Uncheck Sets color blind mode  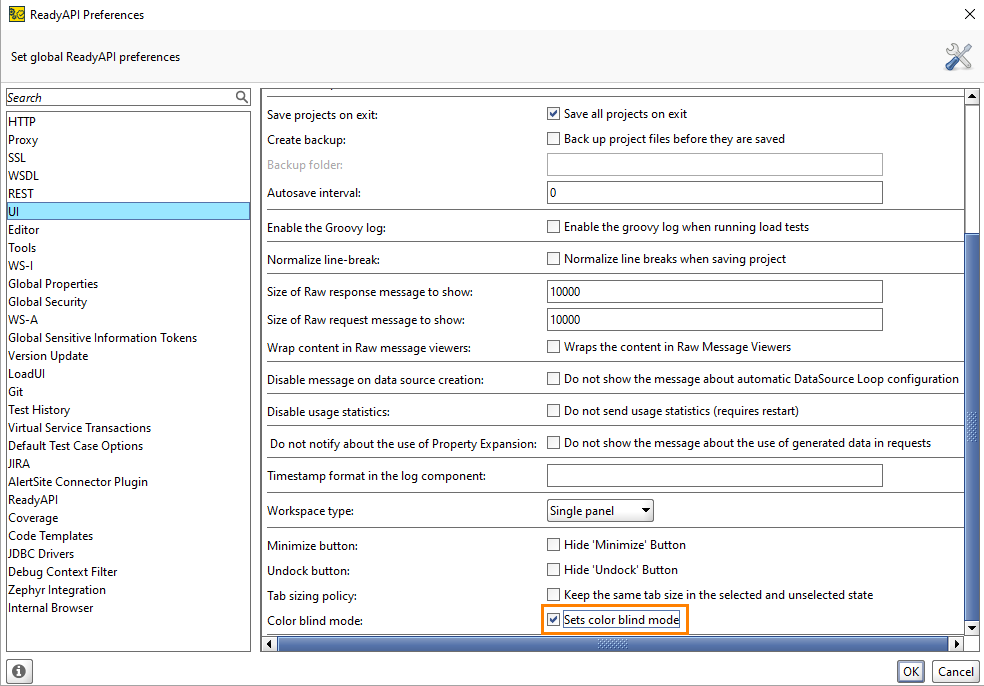(553, 619)
